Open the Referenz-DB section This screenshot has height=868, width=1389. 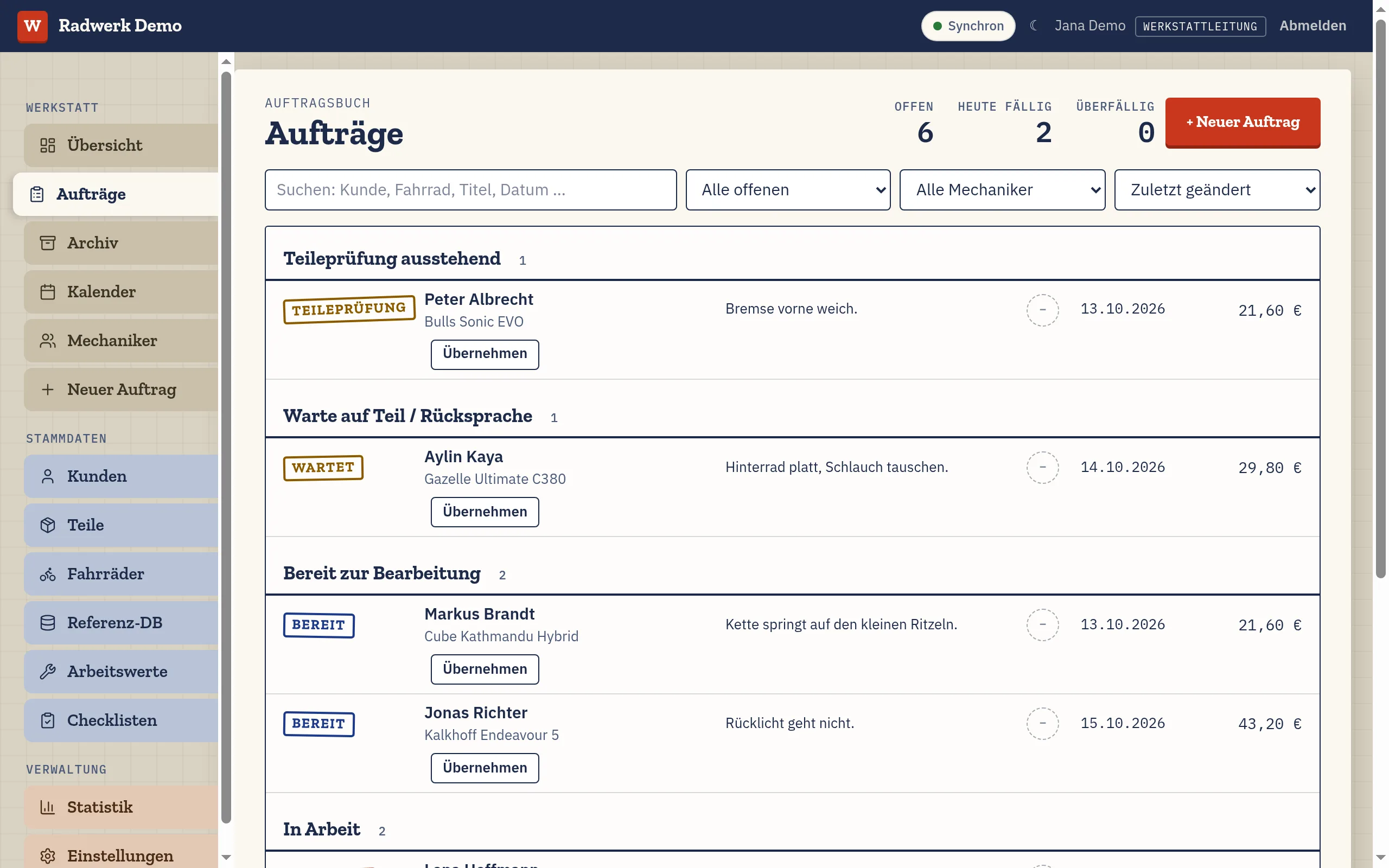[121, 622]
